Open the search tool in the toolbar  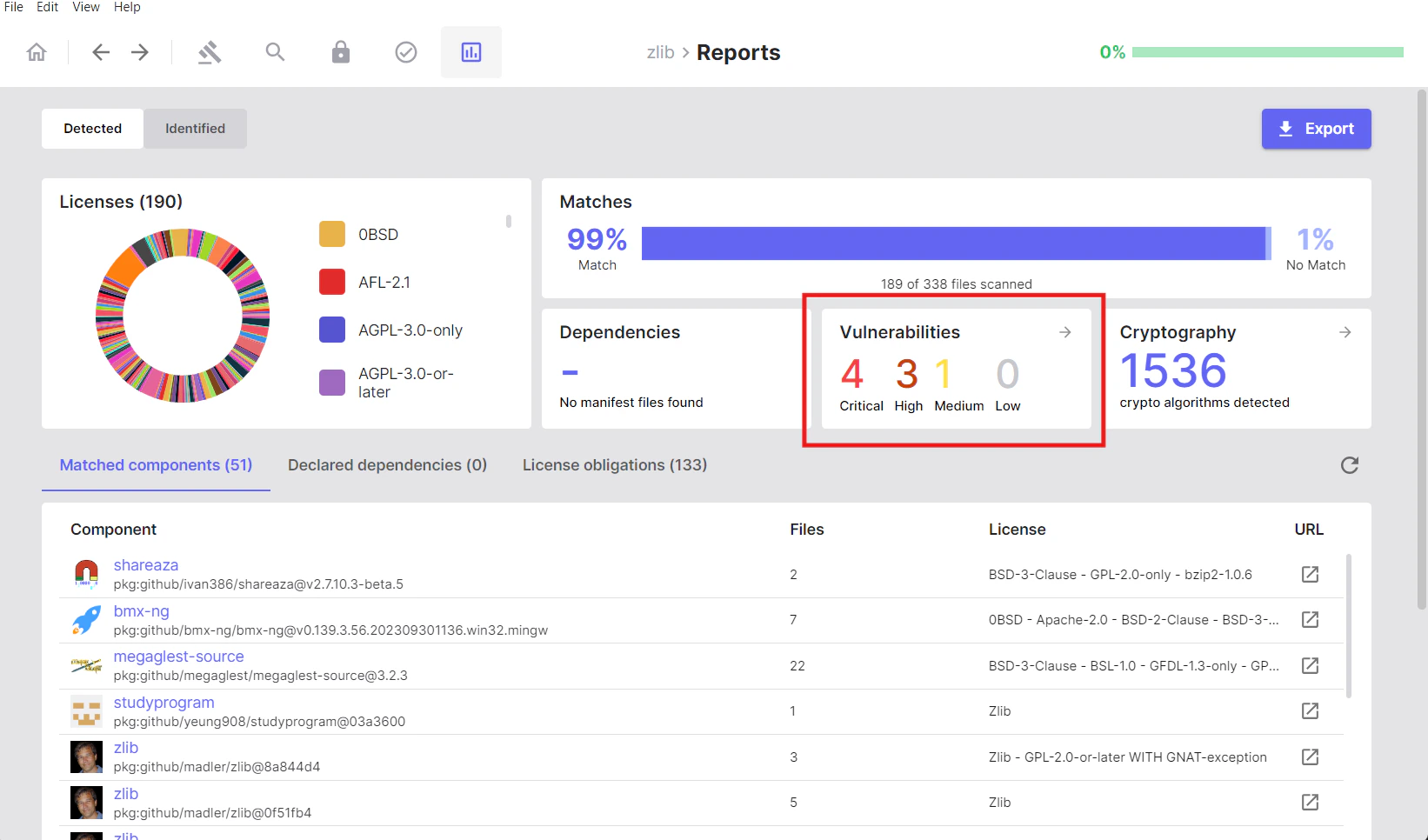coord(275,51)
